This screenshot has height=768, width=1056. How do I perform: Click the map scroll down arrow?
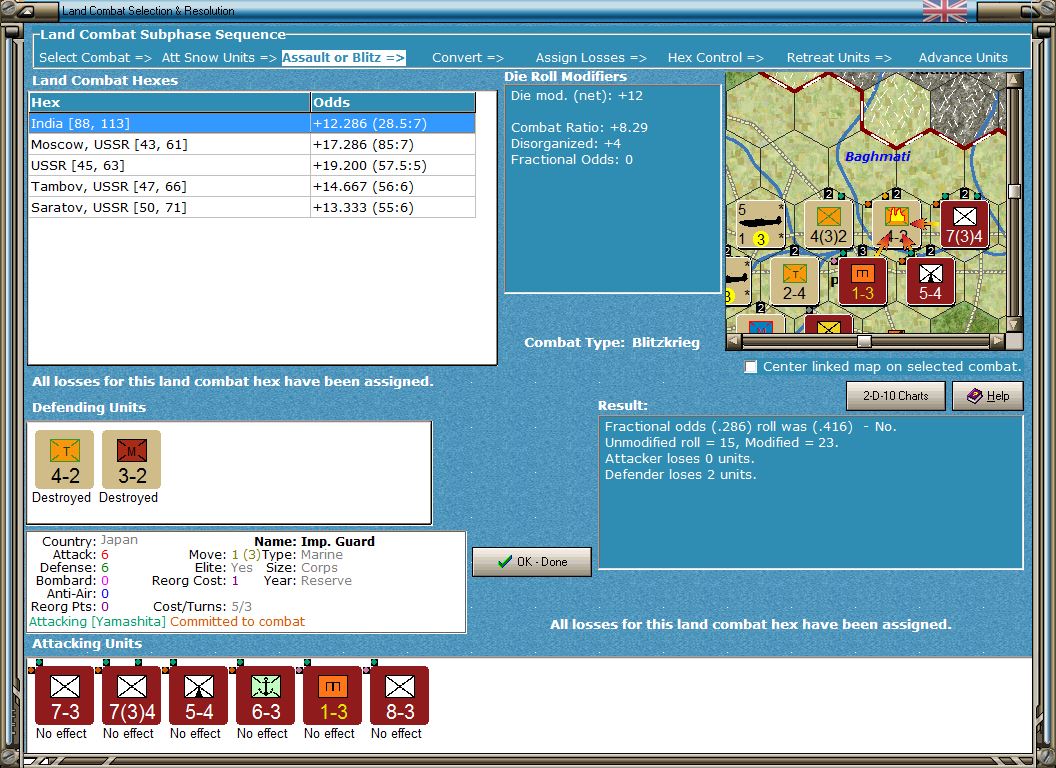[1014, 325]
